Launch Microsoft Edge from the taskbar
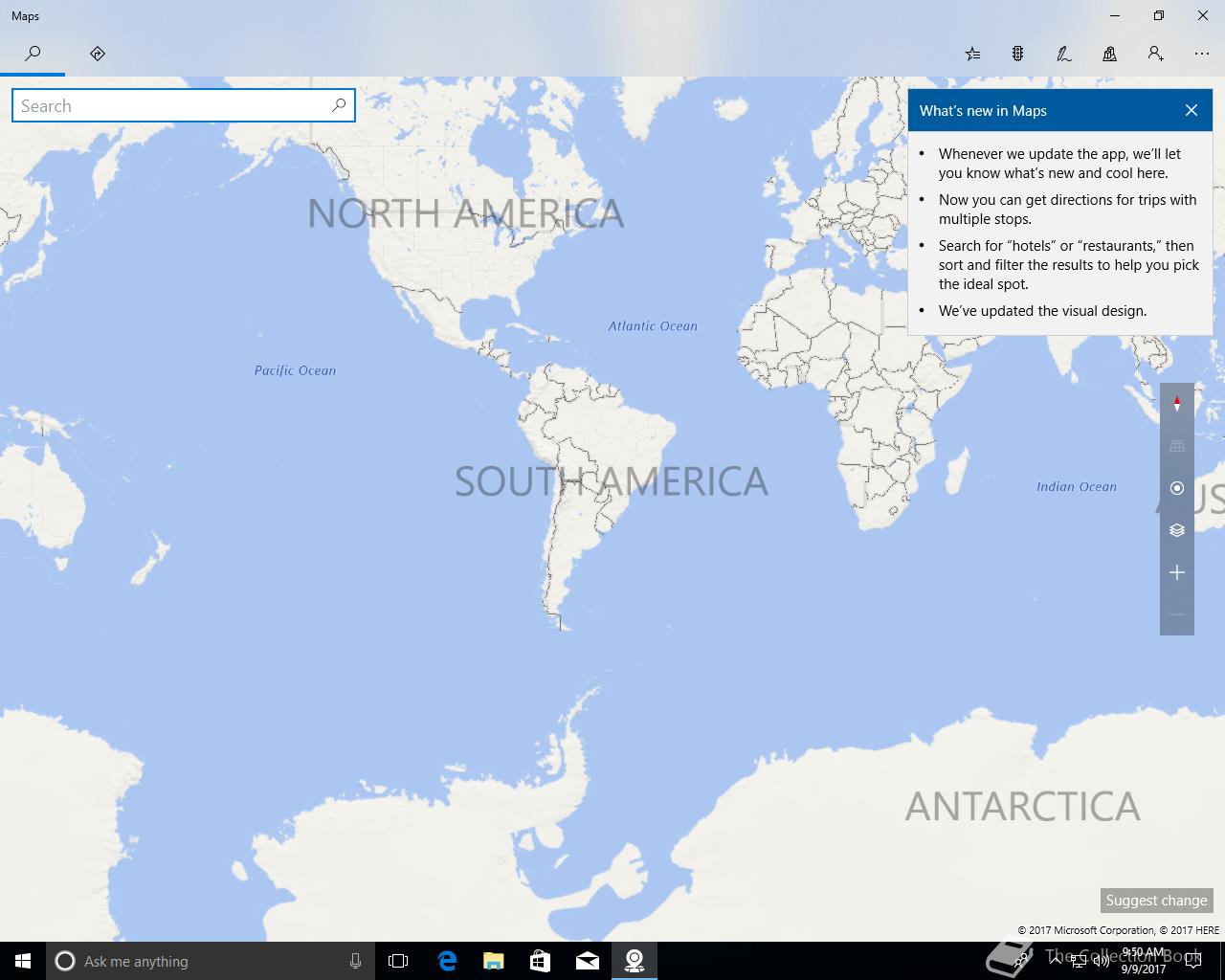 coord(446,961)
